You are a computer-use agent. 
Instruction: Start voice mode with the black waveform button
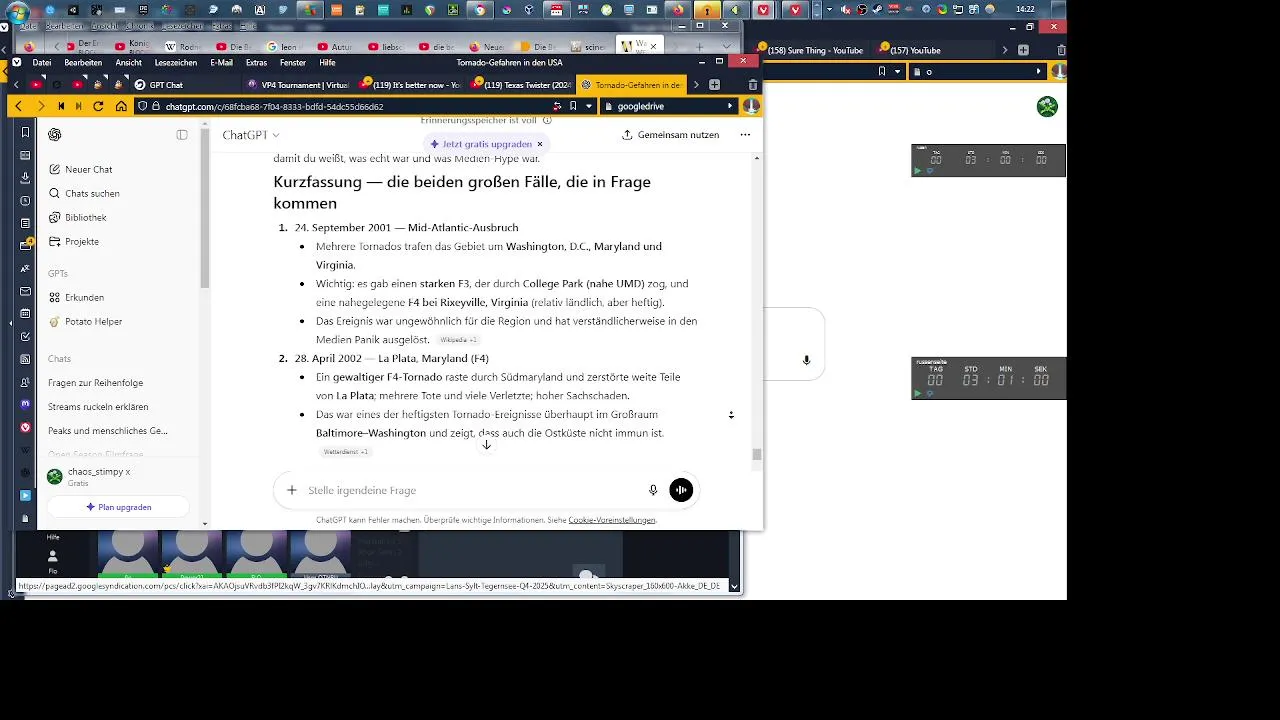[681, 490]
